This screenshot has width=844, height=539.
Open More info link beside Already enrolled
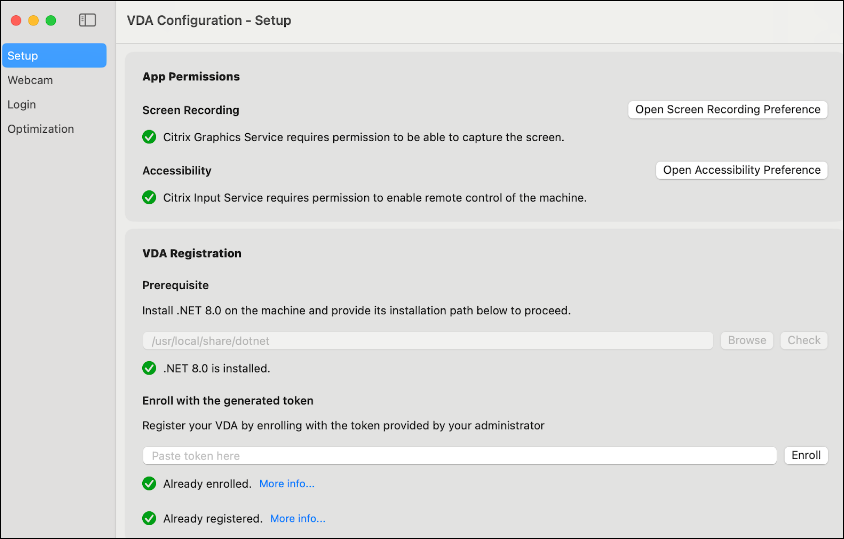286,484
